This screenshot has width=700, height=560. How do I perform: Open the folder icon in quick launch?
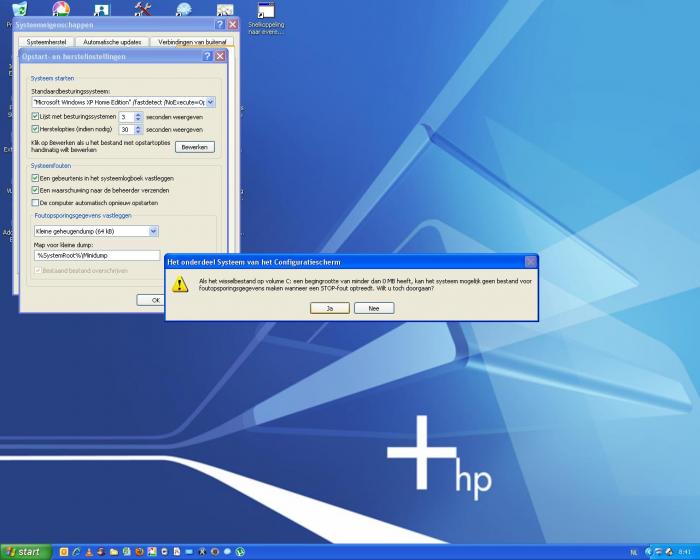click(x=114, y=552)
